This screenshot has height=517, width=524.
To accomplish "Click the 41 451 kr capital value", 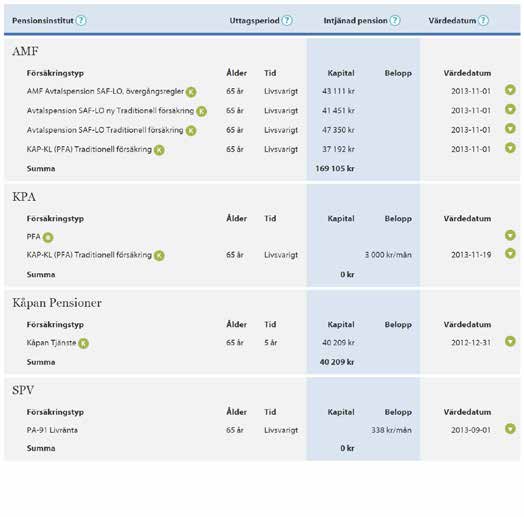I will 338,110.
